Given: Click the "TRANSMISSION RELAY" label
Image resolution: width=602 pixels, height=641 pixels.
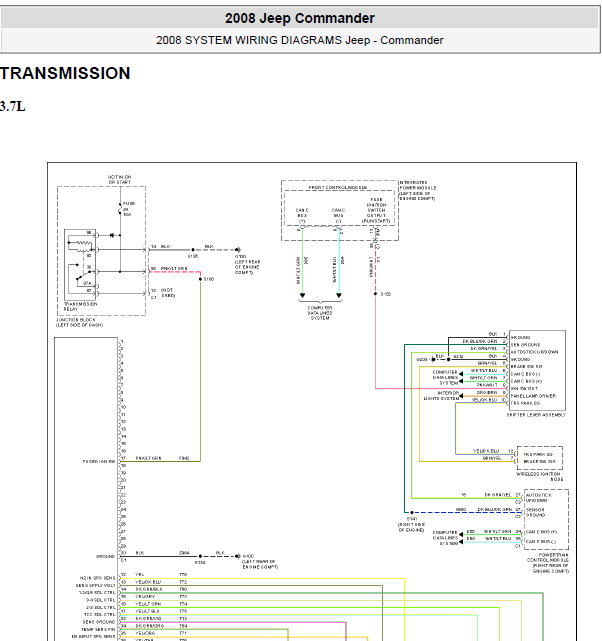Looking at the screenshot, I should pos(81,307).
